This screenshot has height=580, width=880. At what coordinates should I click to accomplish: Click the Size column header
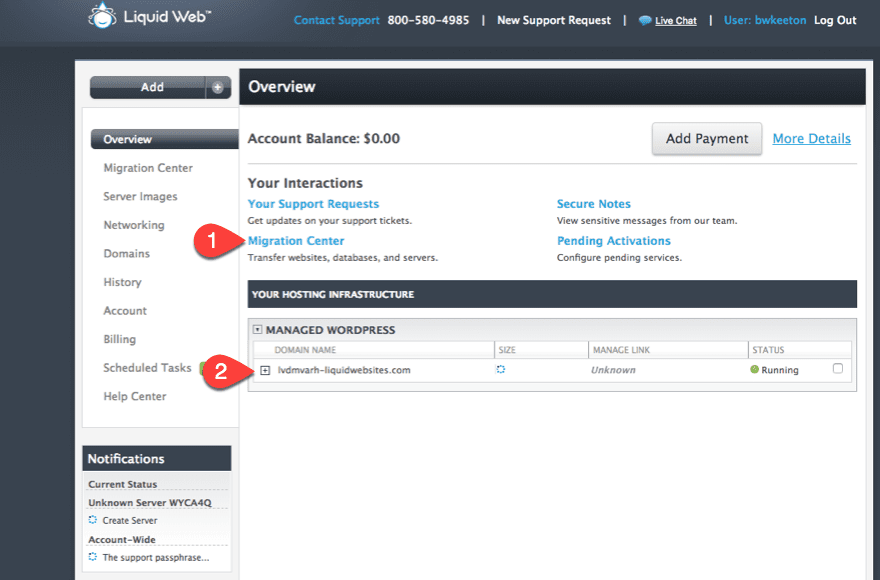[507, 350]
